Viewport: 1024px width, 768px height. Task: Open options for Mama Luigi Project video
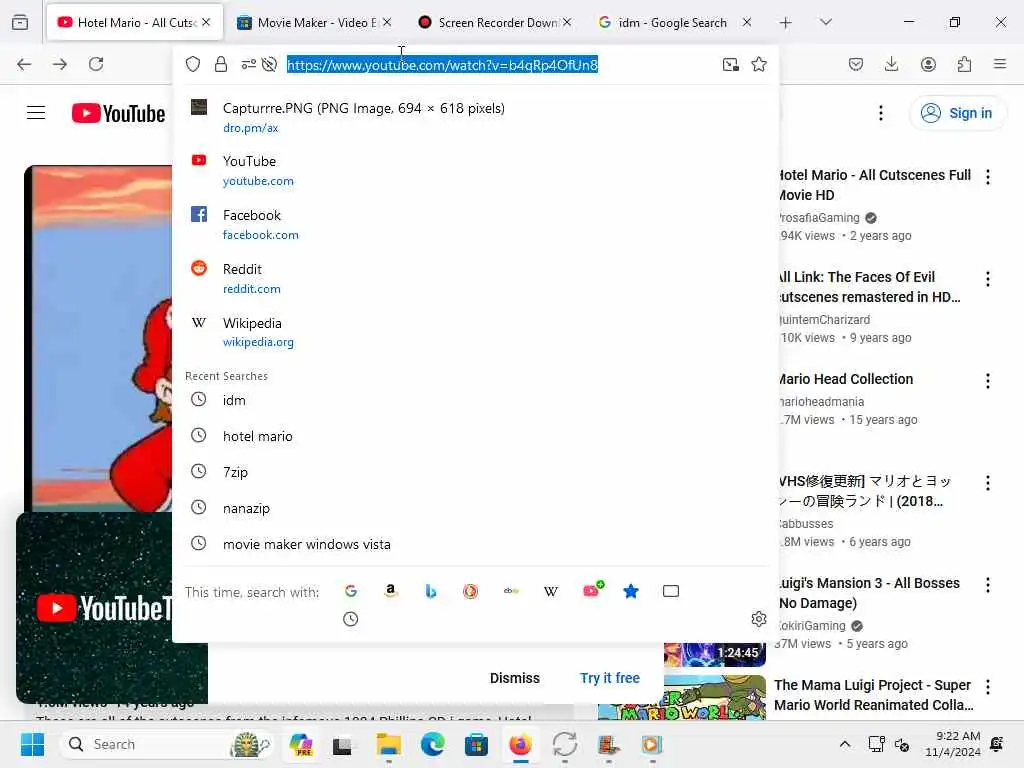pyautogui.click(x=988, y=686)
